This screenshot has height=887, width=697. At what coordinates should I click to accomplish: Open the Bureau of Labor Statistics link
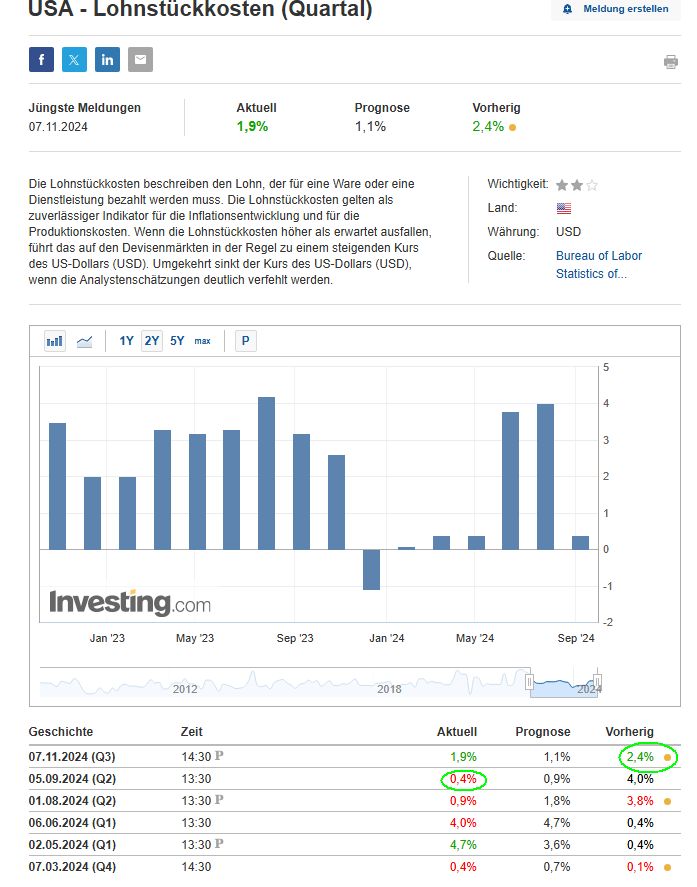[x=598, y=264]
